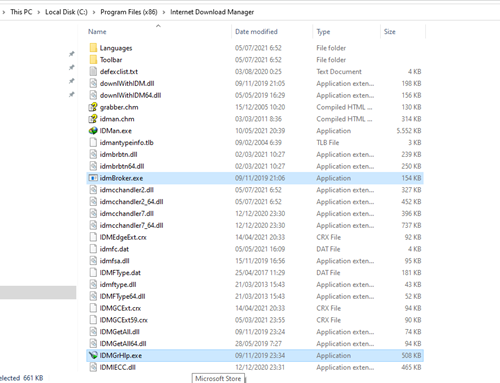This screenshot has width=500, height=383.
Task: Expand chevron after Program Files (x86) breadcrumb
Action: tap(164, 12)
